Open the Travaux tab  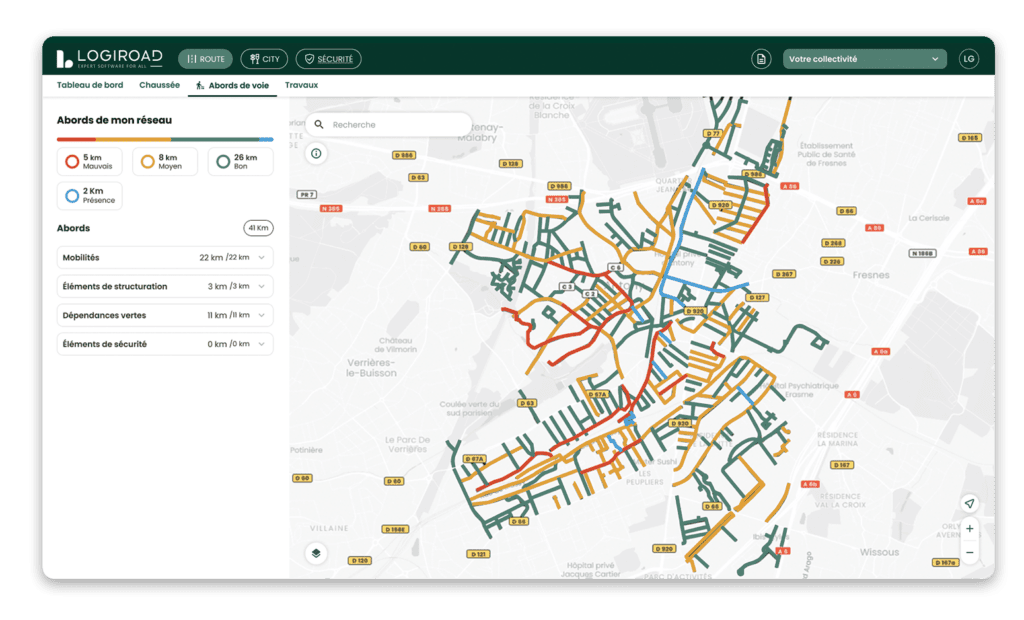301,85
